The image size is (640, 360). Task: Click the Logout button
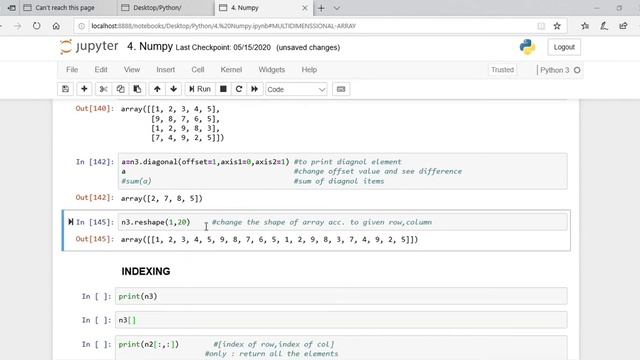point(564,47)
